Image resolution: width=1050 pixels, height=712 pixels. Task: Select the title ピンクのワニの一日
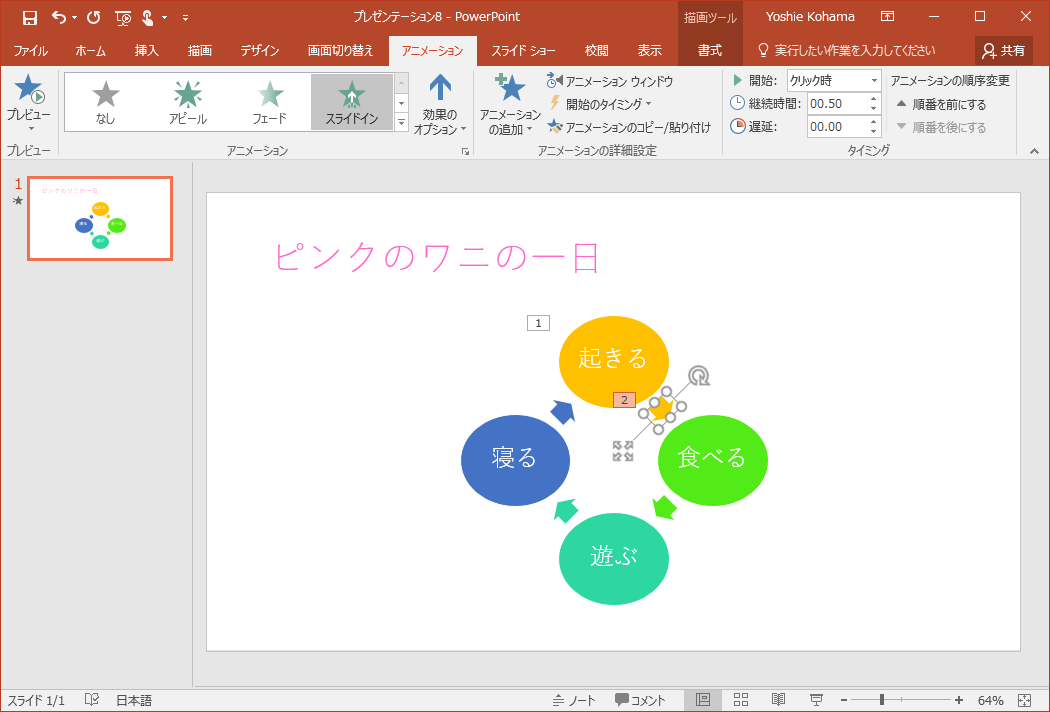pyautogui.click(x=437, y=258)
